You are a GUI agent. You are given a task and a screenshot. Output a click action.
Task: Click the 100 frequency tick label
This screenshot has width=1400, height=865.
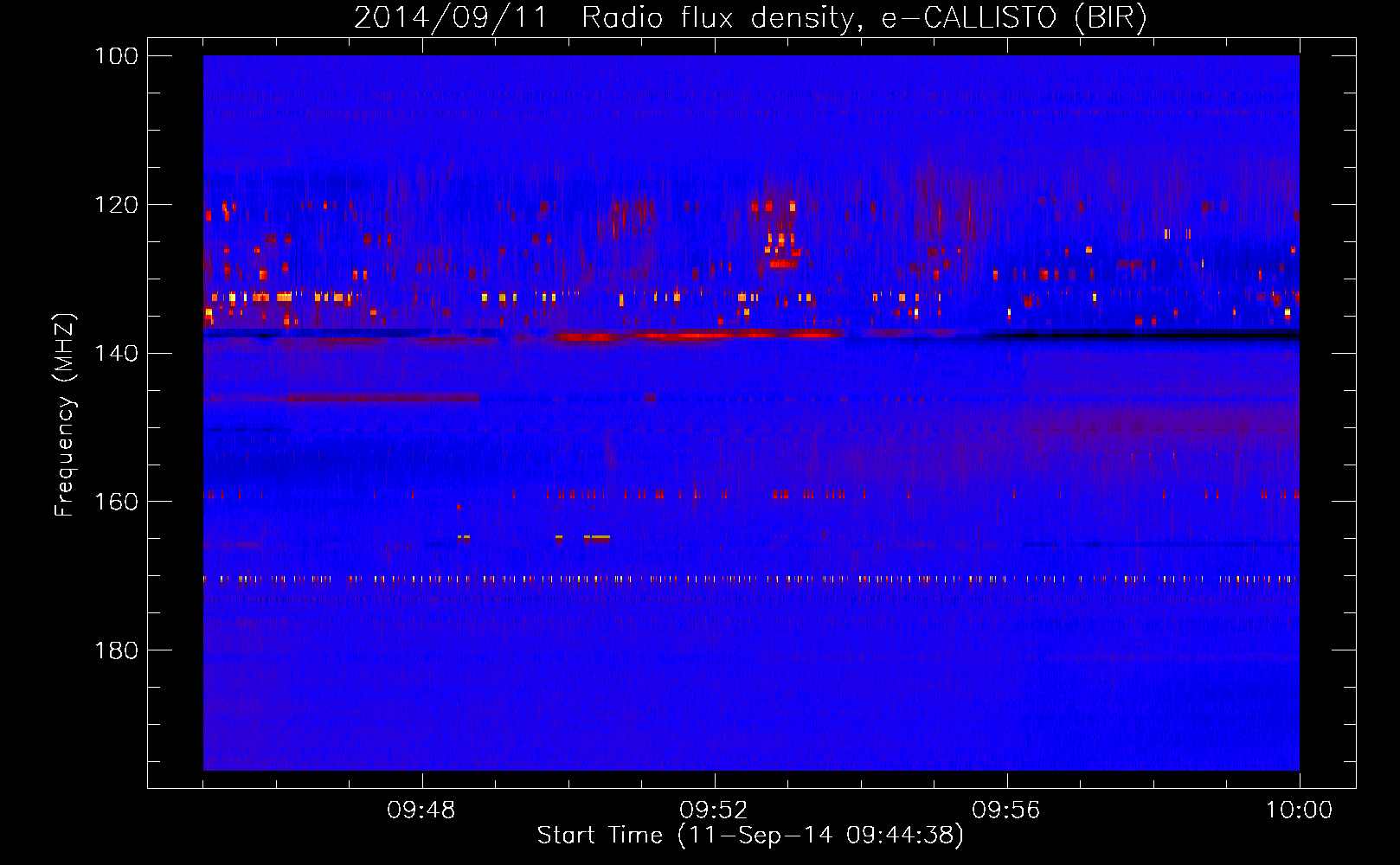(x=117, y=56)
